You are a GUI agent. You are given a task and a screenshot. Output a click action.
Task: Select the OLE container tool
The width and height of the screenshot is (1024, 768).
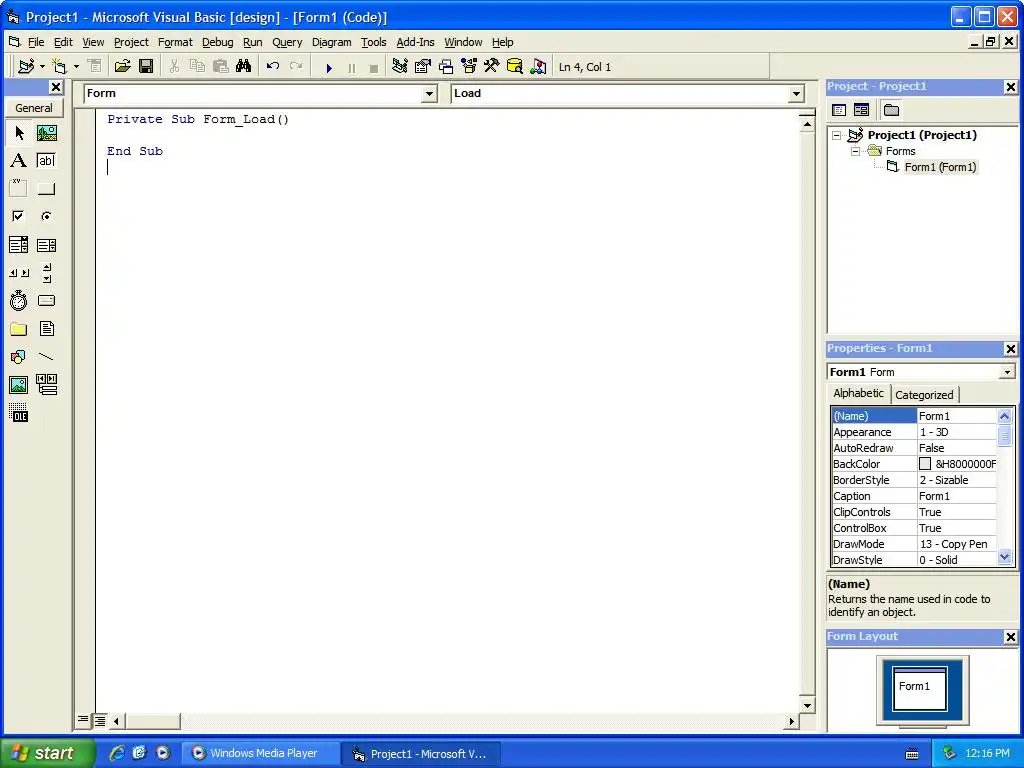coord(19,412)
